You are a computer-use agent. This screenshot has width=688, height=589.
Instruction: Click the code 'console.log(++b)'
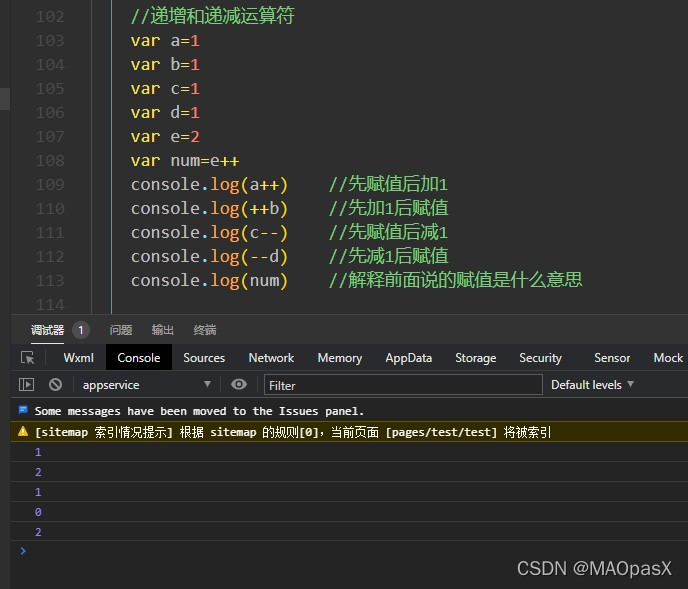point(209,208)
